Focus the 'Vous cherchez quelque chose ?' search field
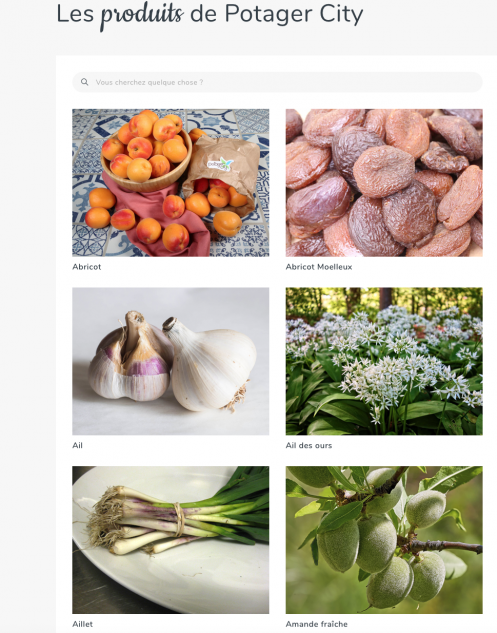Image resolution: width=497 pixels, height=633 pixels. point(277,82)
